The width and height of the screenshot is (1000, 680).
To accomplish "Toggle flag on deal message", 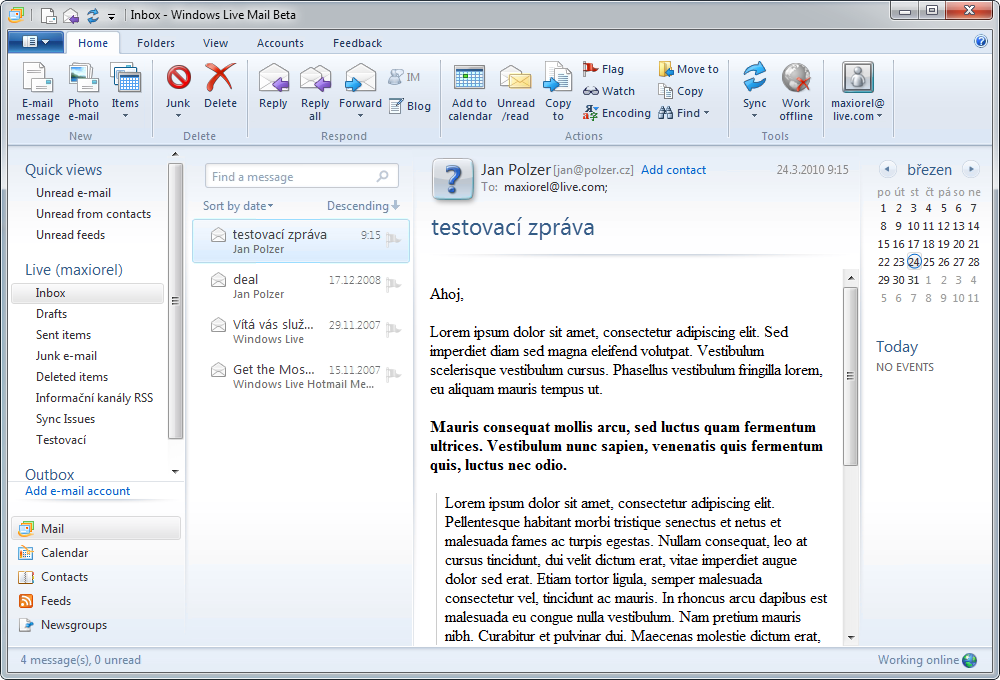I will [x=393, y=285].
